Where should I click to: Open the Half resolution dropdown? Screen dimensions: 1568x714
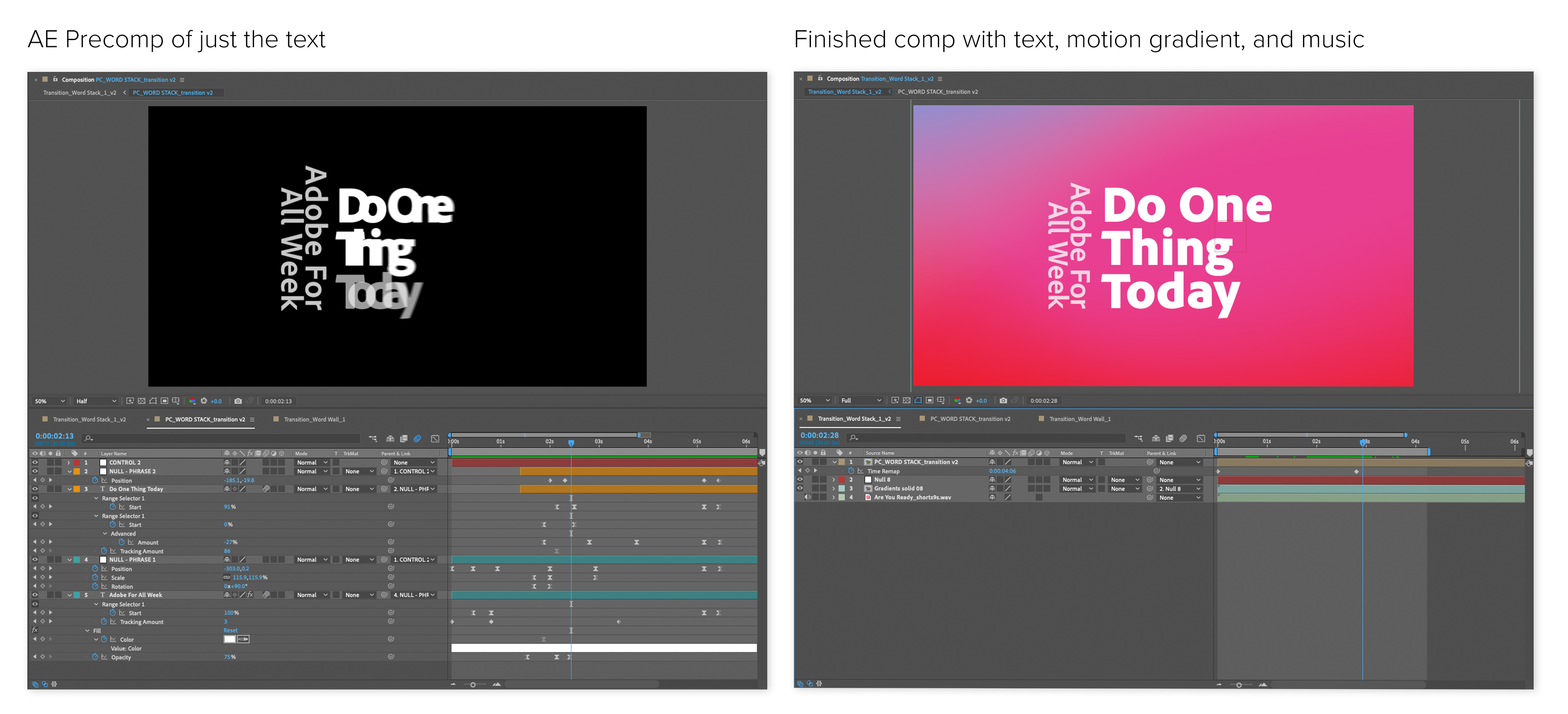(x=96, y=401)
